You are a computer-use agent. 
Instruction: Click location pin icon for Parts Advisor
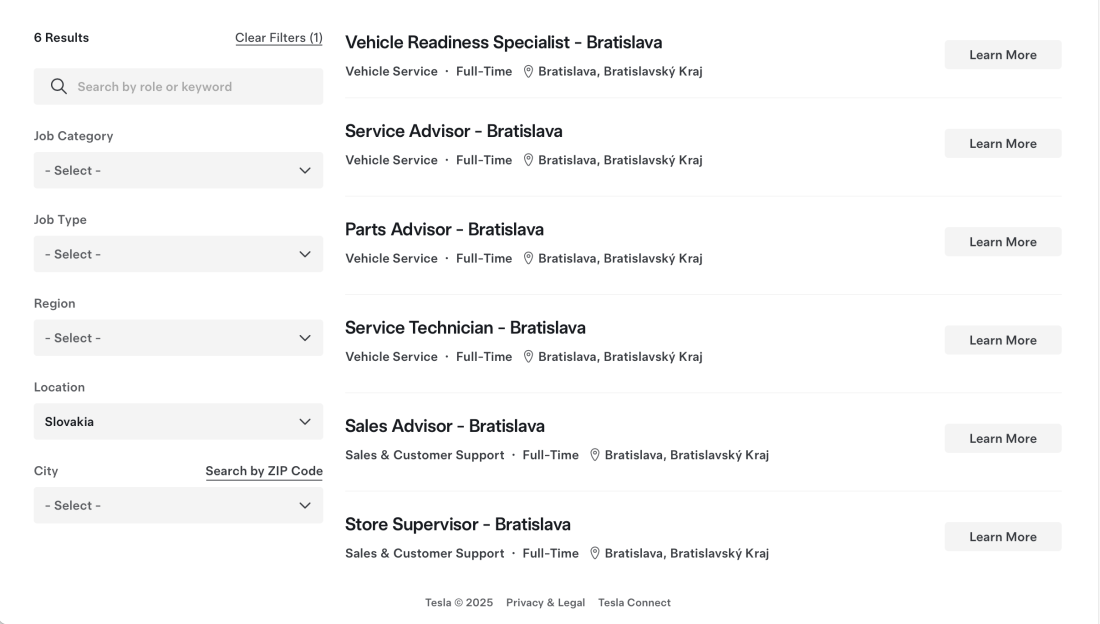pyautogui.click(x=528, y=258)
